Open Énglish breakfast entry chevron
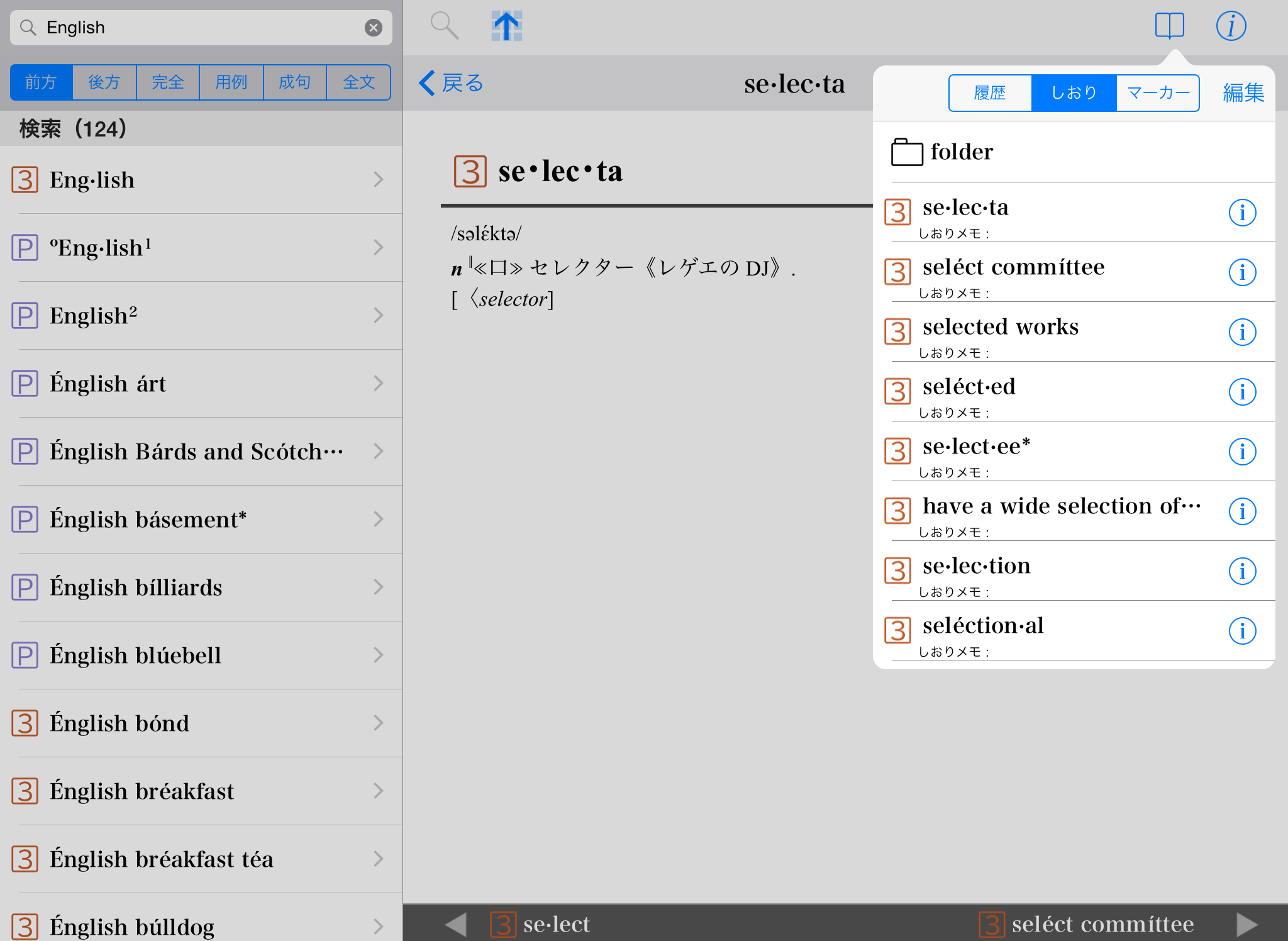 point(378,791)
